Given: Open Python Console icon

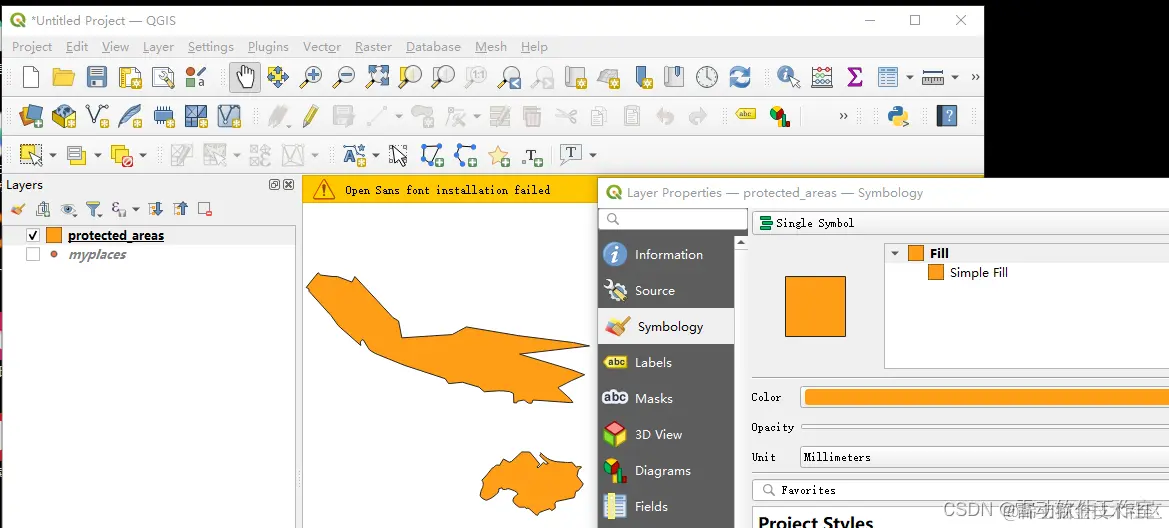Looking at the screenshot, I should tap(898, 116).
